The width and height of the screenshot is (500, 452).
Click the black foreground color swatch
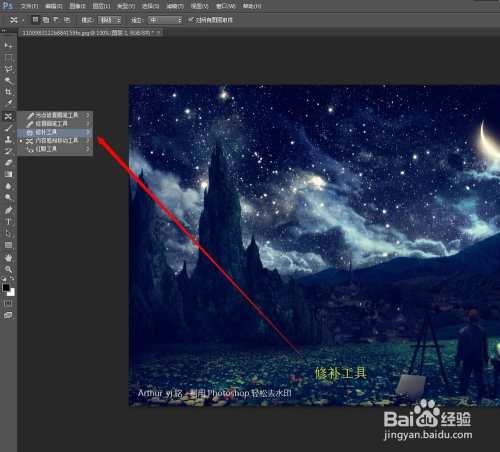click(x=6, y=287)
